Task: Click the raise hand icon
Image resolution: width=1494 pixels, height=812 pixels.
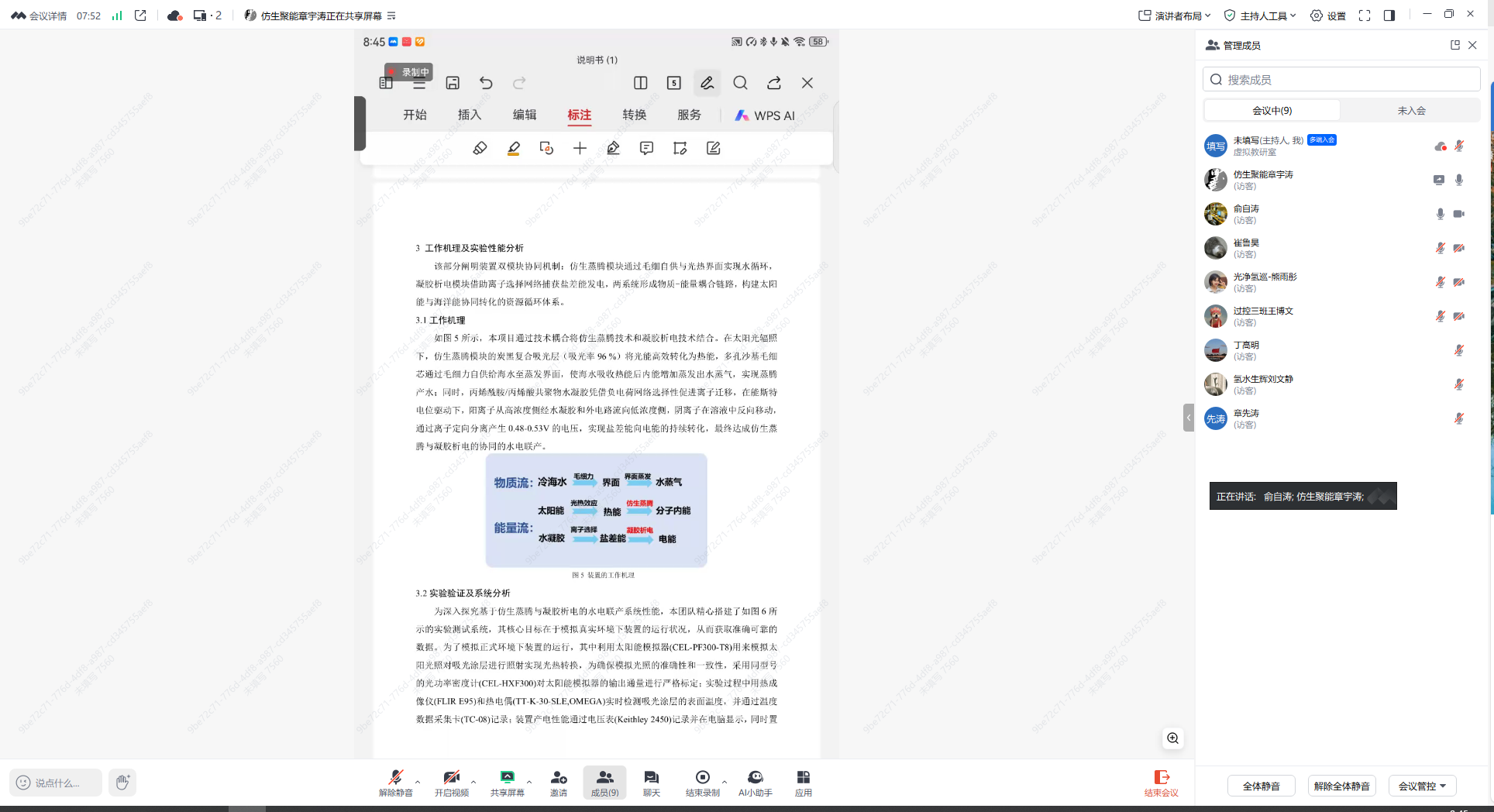Action: 122,783
